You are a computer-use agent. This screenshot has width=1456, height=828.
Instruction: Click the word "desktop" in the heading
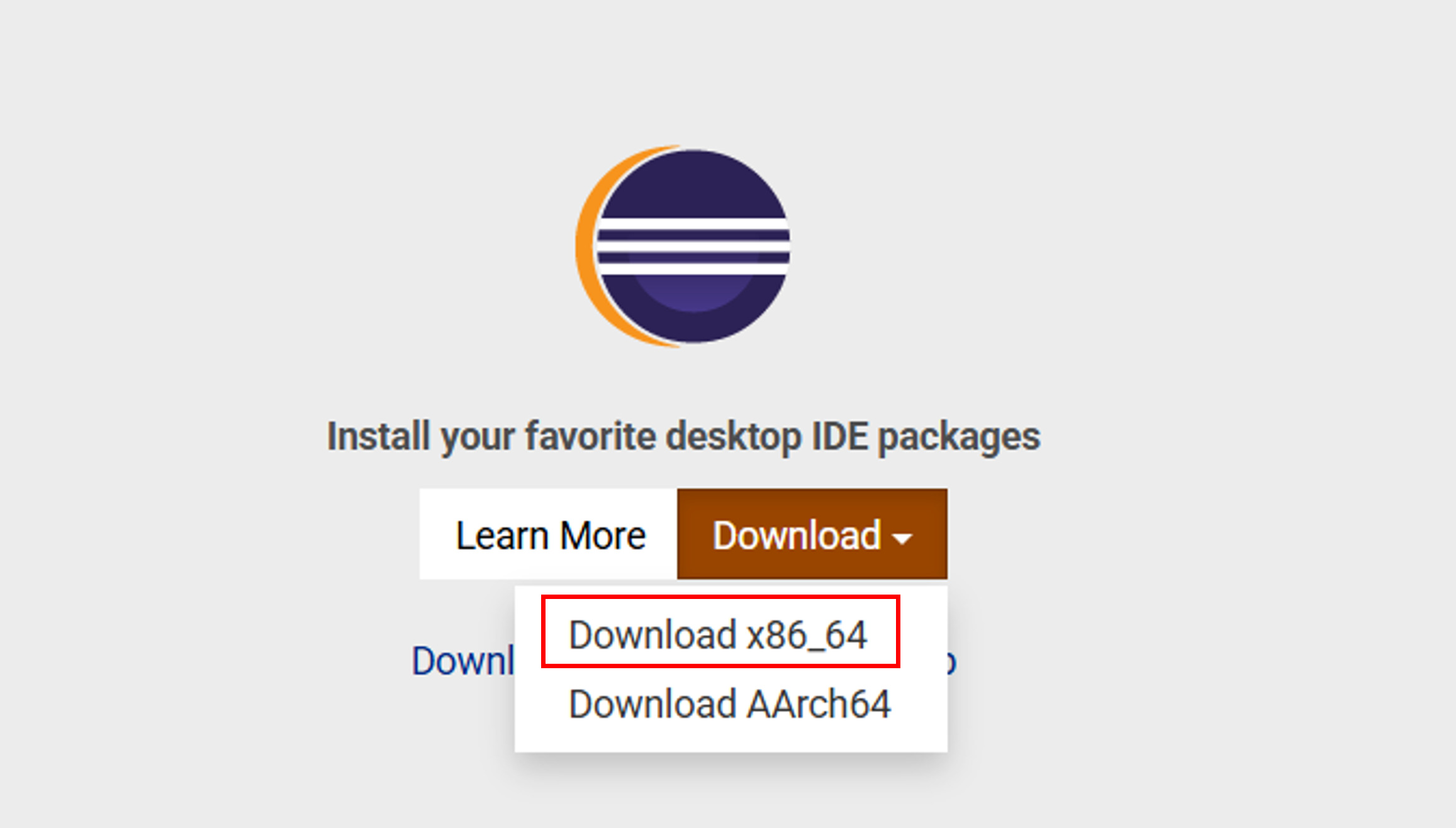point(734,437)
